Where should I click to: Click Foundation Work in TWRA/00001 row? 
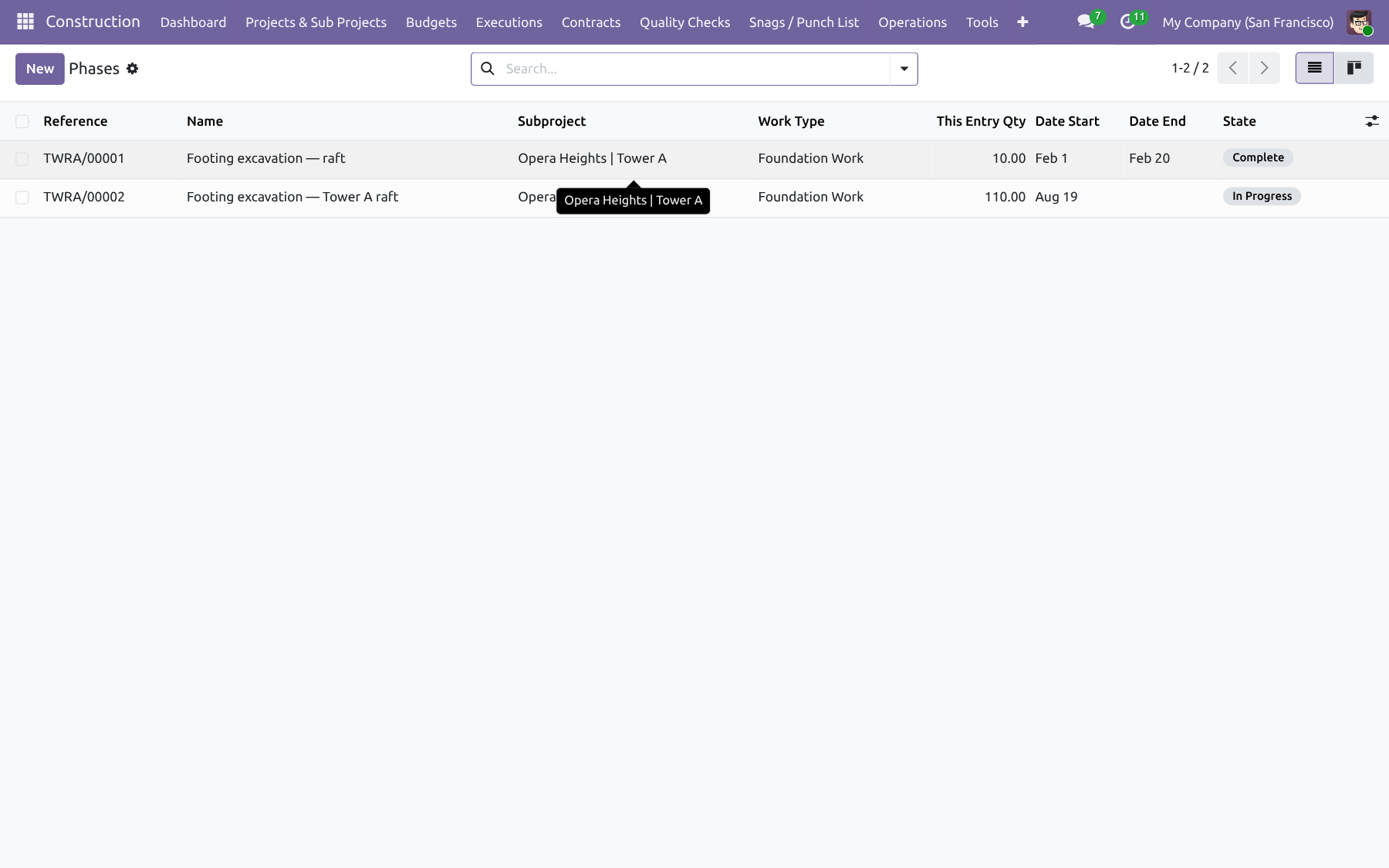coord(810,158)
